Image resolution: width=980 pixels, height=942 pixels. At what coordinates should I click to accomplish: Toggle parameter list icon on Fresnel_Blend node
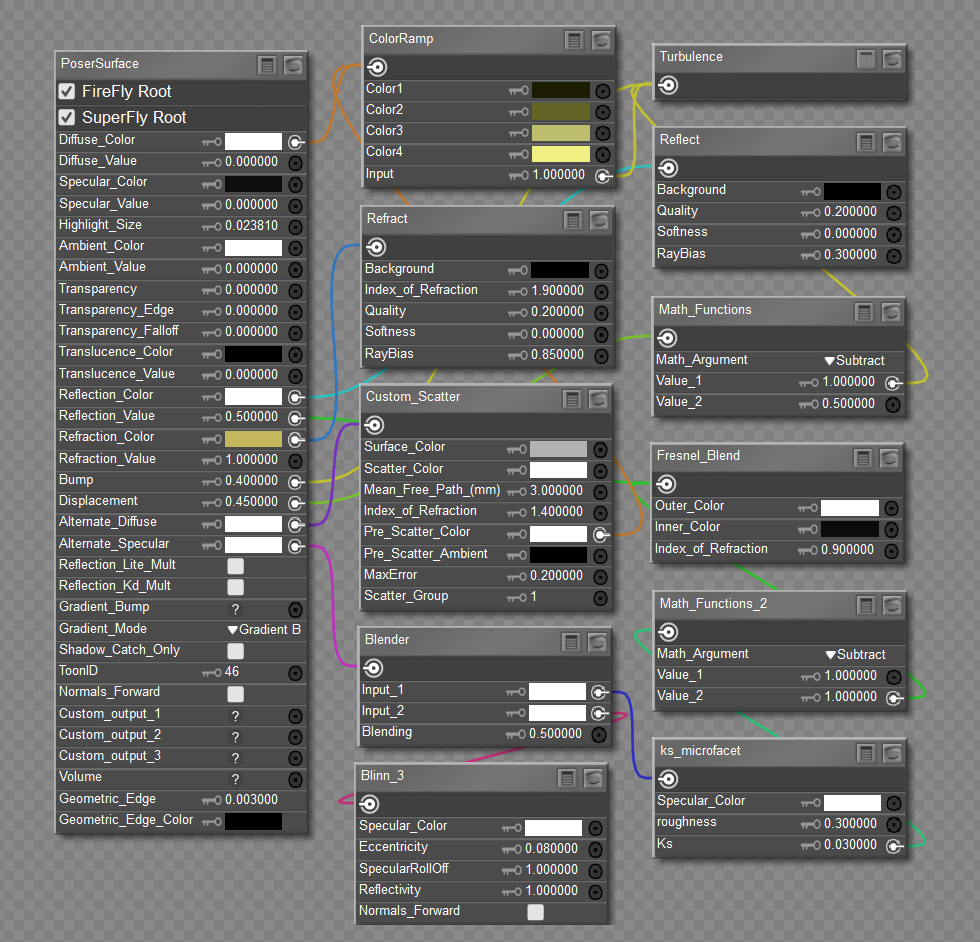(863, 459)
